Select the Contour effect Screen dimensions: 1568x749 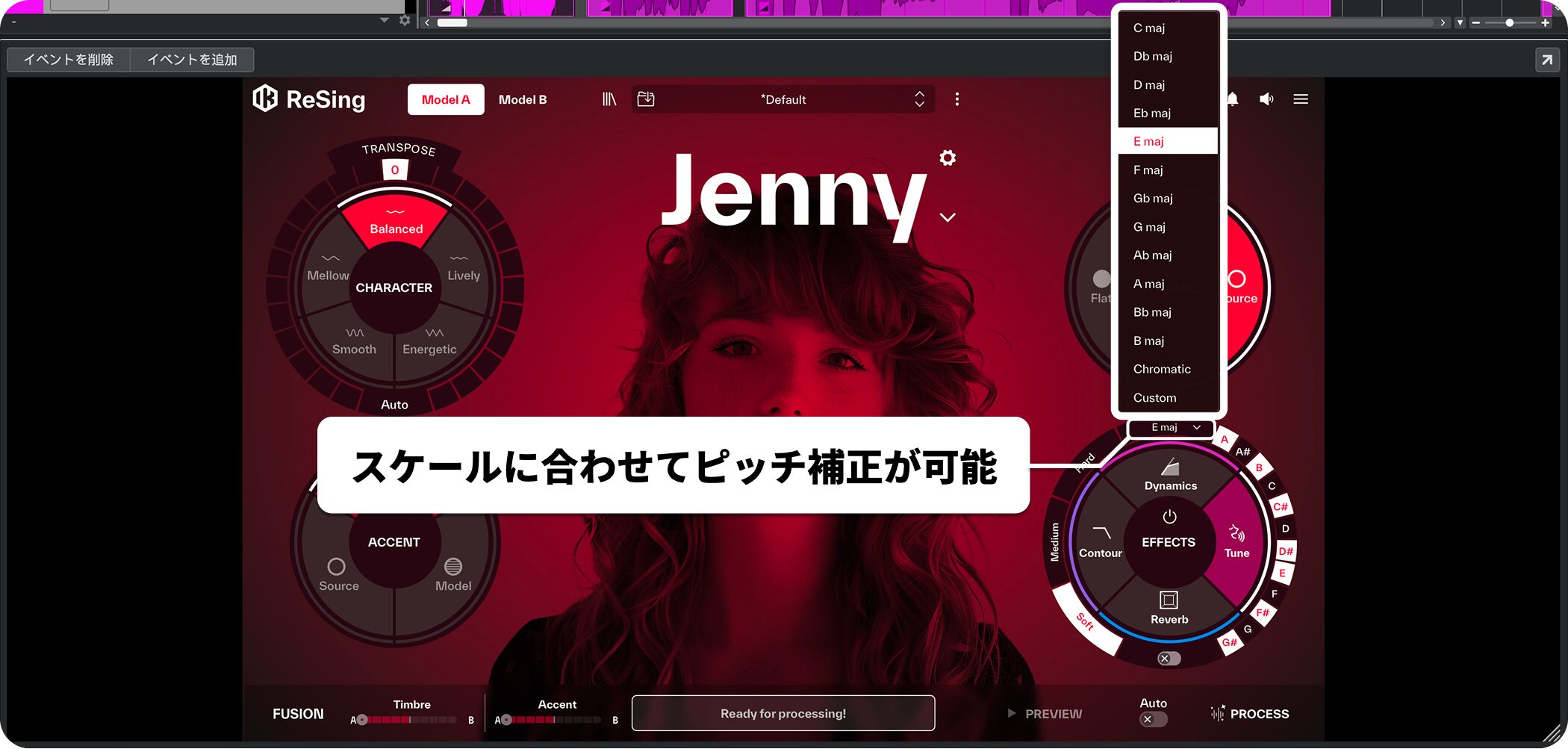coord(1101,541)
